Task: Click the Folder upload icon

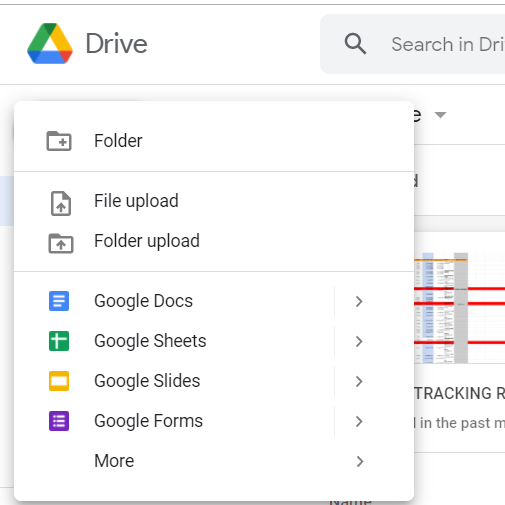Action: [61, 243]
